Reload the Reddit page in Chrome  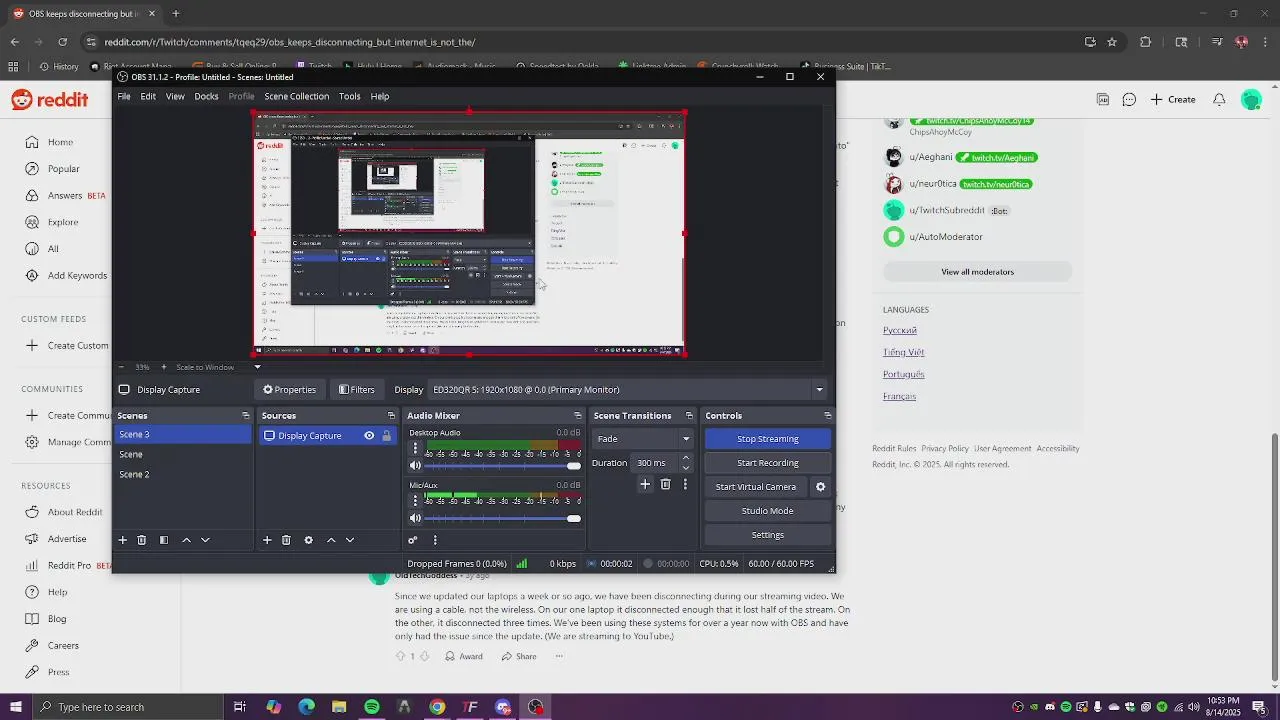click(62, 42)
